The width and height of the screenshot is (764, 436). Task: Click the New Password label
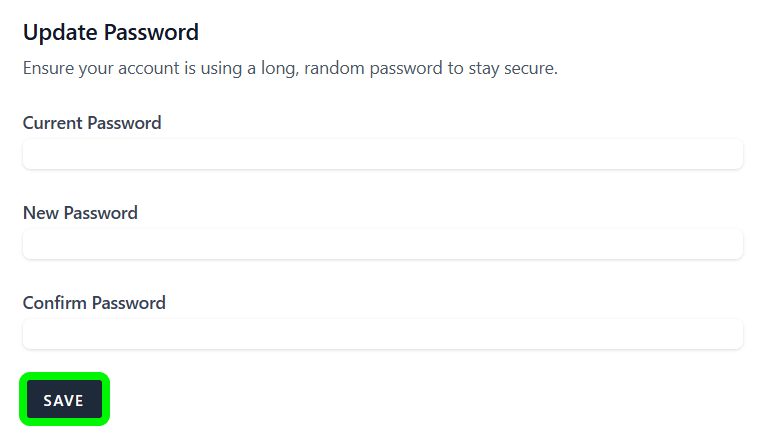coord(80,213)
